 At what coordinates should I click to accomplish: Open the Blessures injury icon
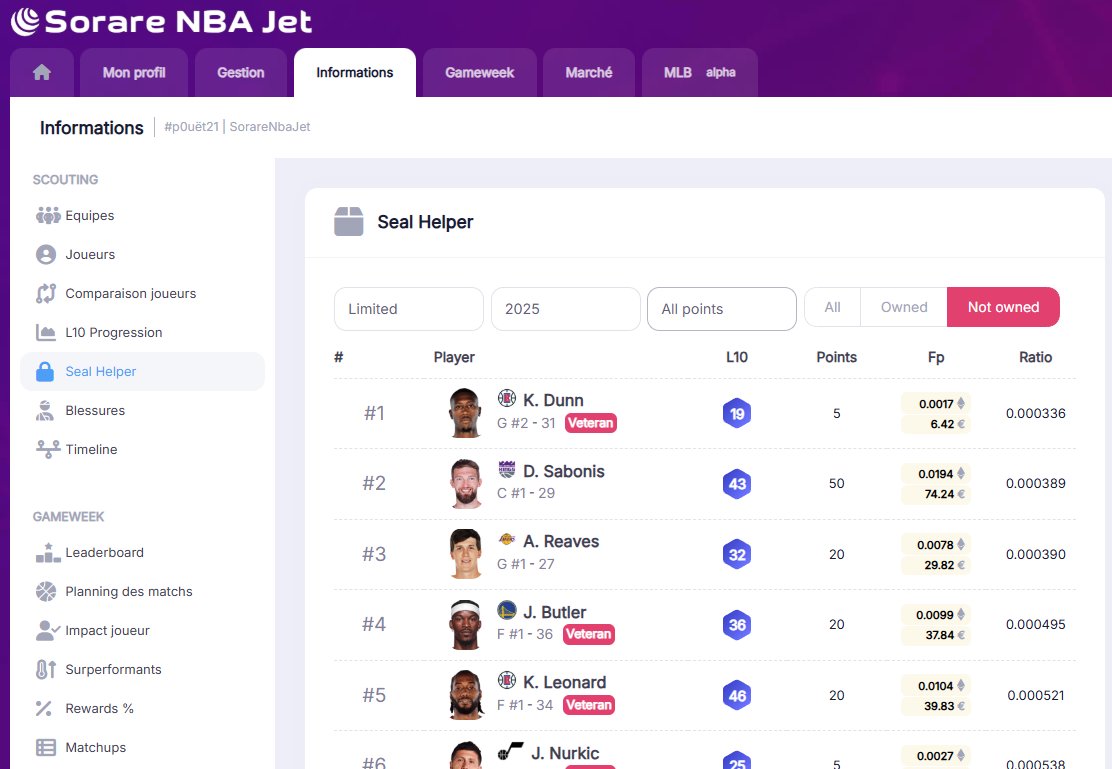tap(45, 411)
